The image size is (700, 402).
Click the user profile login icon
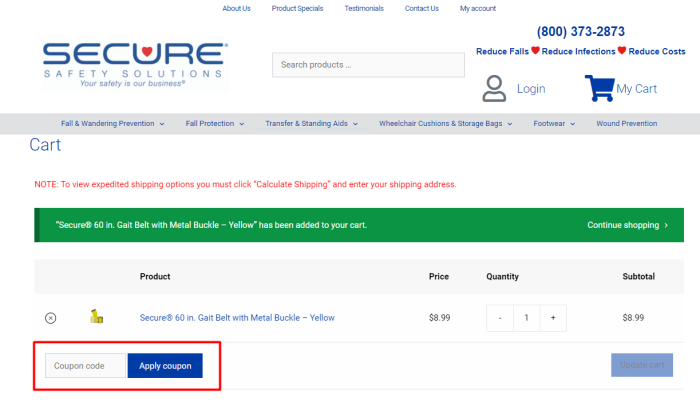coord(494,88)
